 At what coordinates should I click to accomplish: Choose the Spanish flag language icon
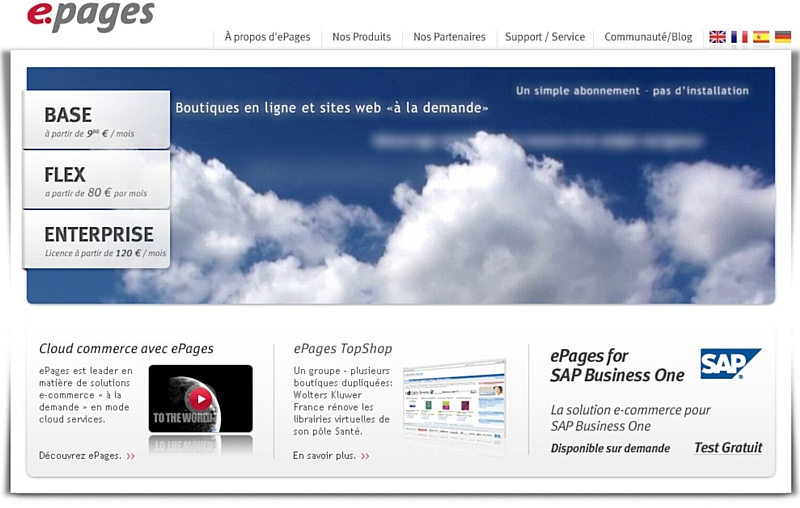pos(761,37)
